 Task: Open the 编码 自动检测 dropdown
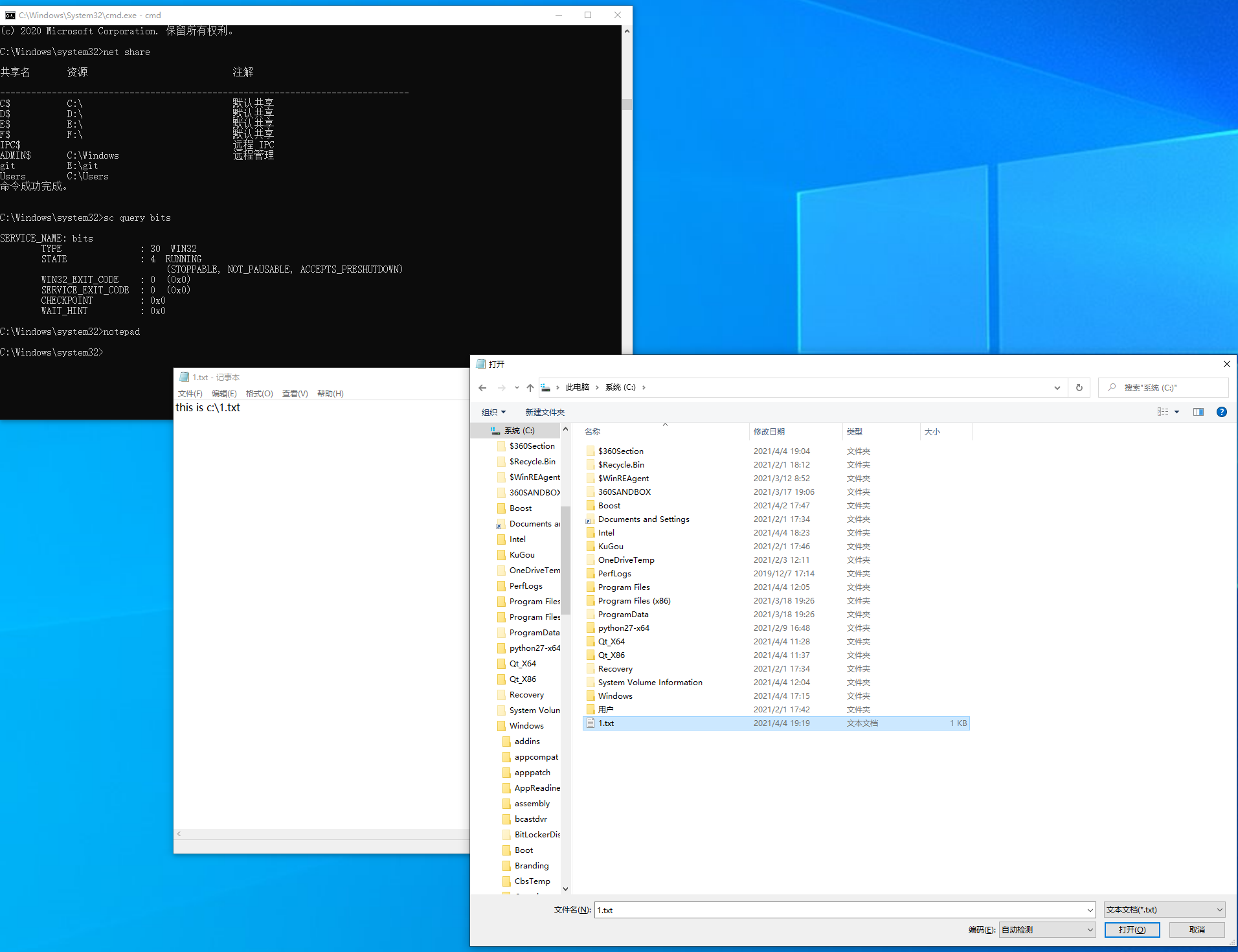point(1046,929)
